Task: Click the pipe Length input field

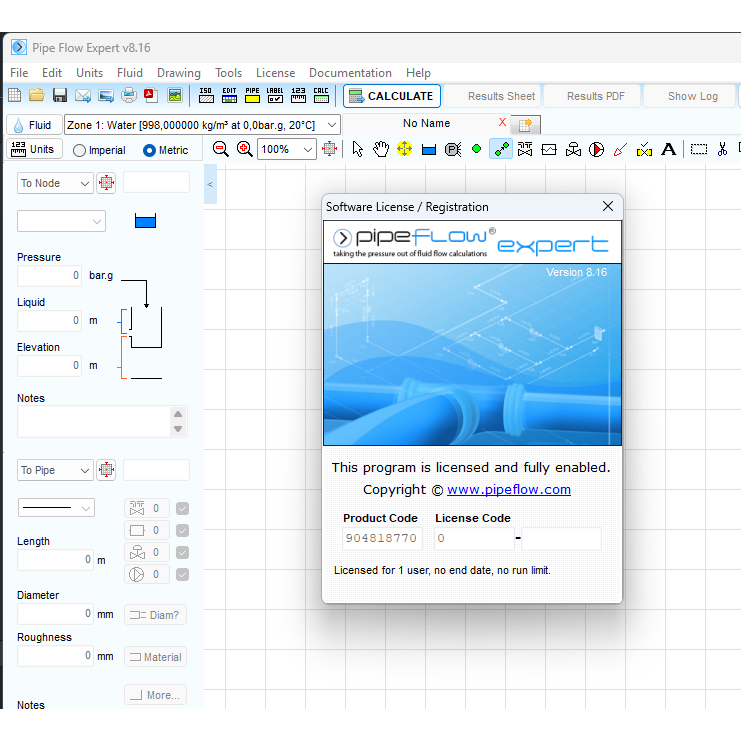Action: [x=55, y=560]
